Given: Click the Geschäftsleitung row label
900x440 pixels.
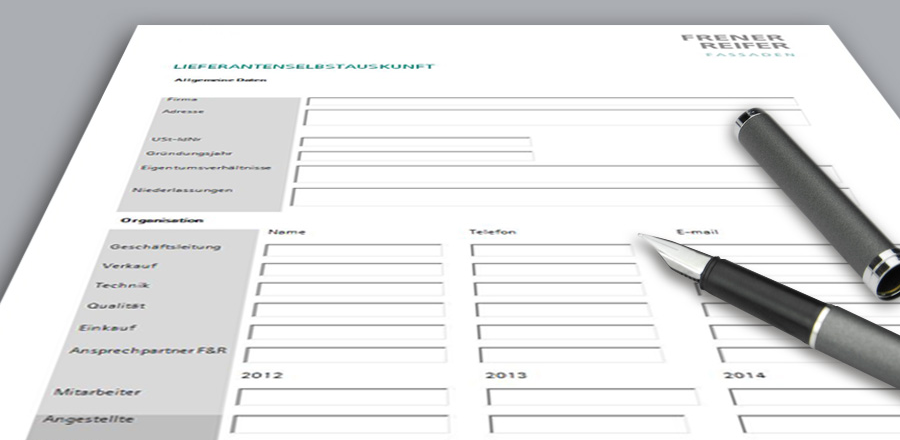Looking at the screenshot, I should (165, 247).
